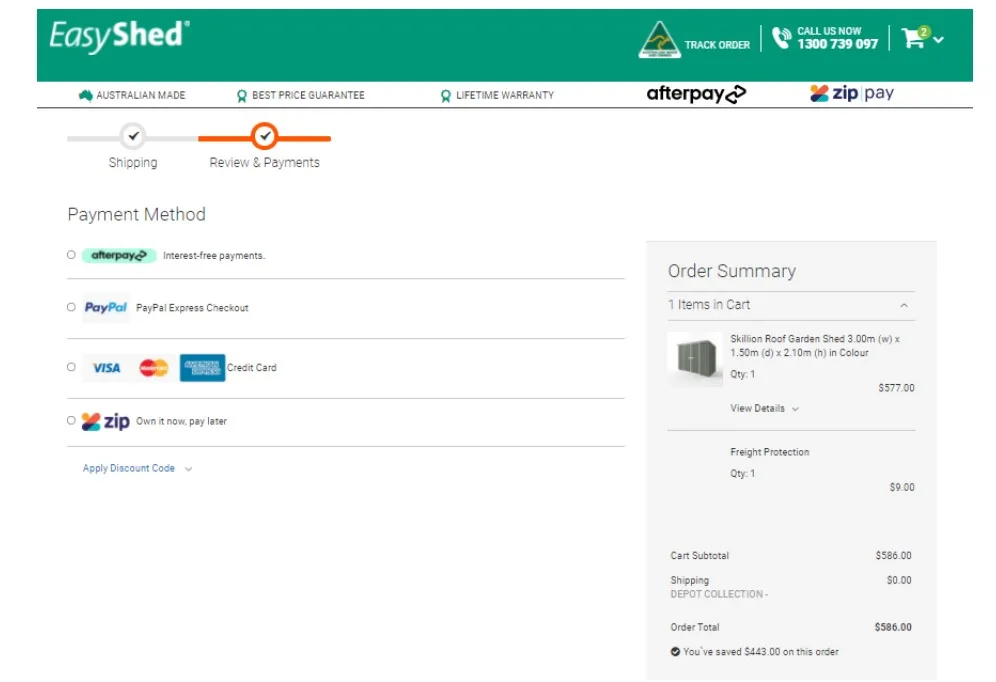Go back to Shipping step
This screenshot has width=996, height=682.
(x=133, y=137)
